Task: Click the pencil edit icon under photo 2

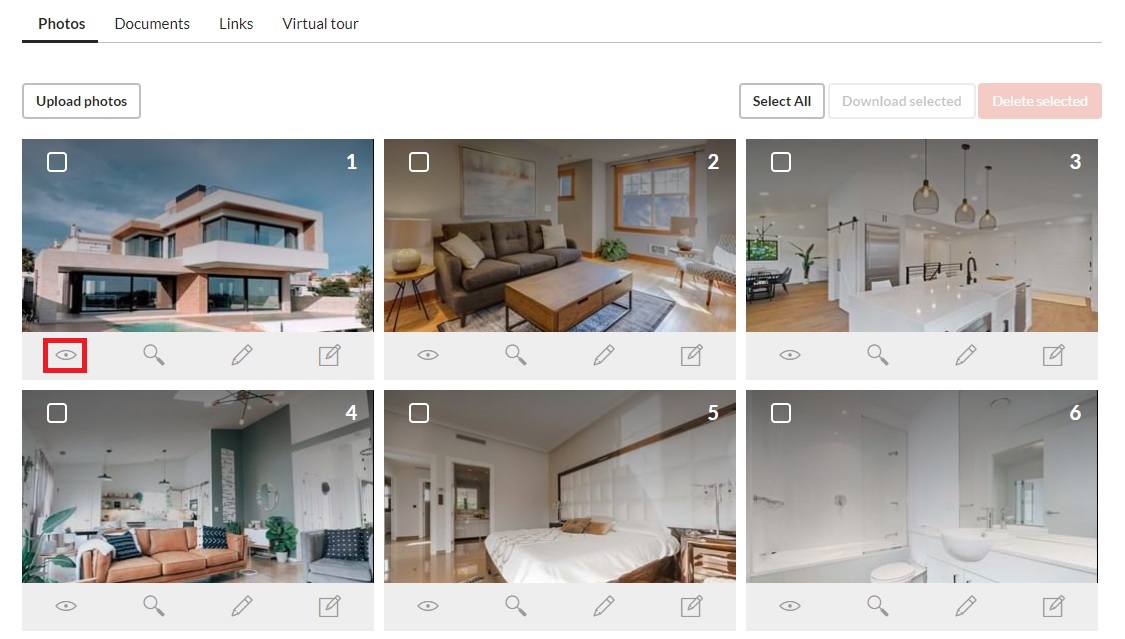Action: point(603,355)
